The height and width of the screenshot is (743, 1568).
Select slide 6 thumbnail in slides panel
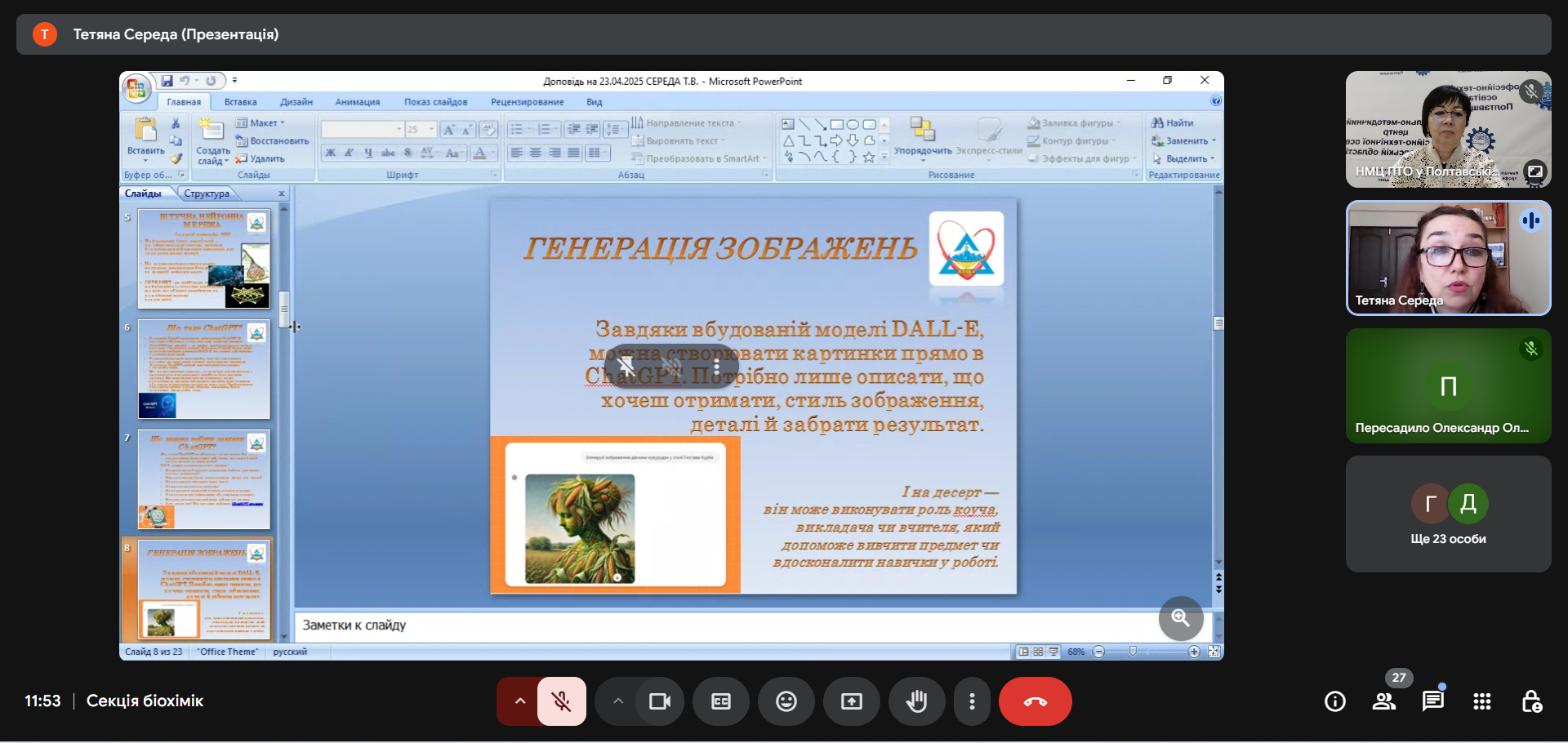[x=203, y=369]
